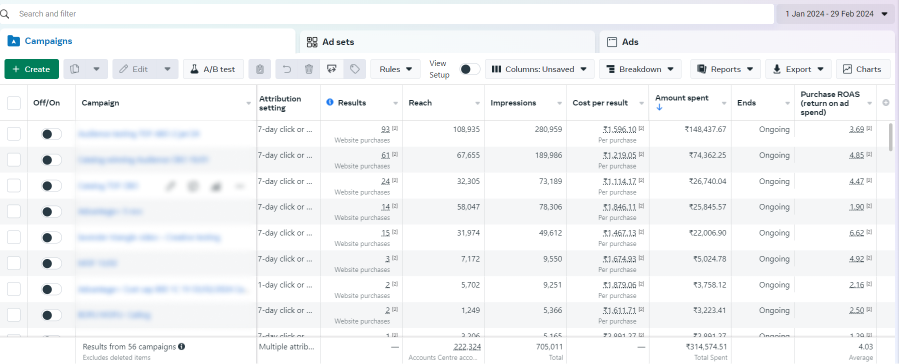This screenshot has width=899, height=364.
Task: Toggle campaign switch in ₹25,845.57 row
Action: tap(52, 211)
